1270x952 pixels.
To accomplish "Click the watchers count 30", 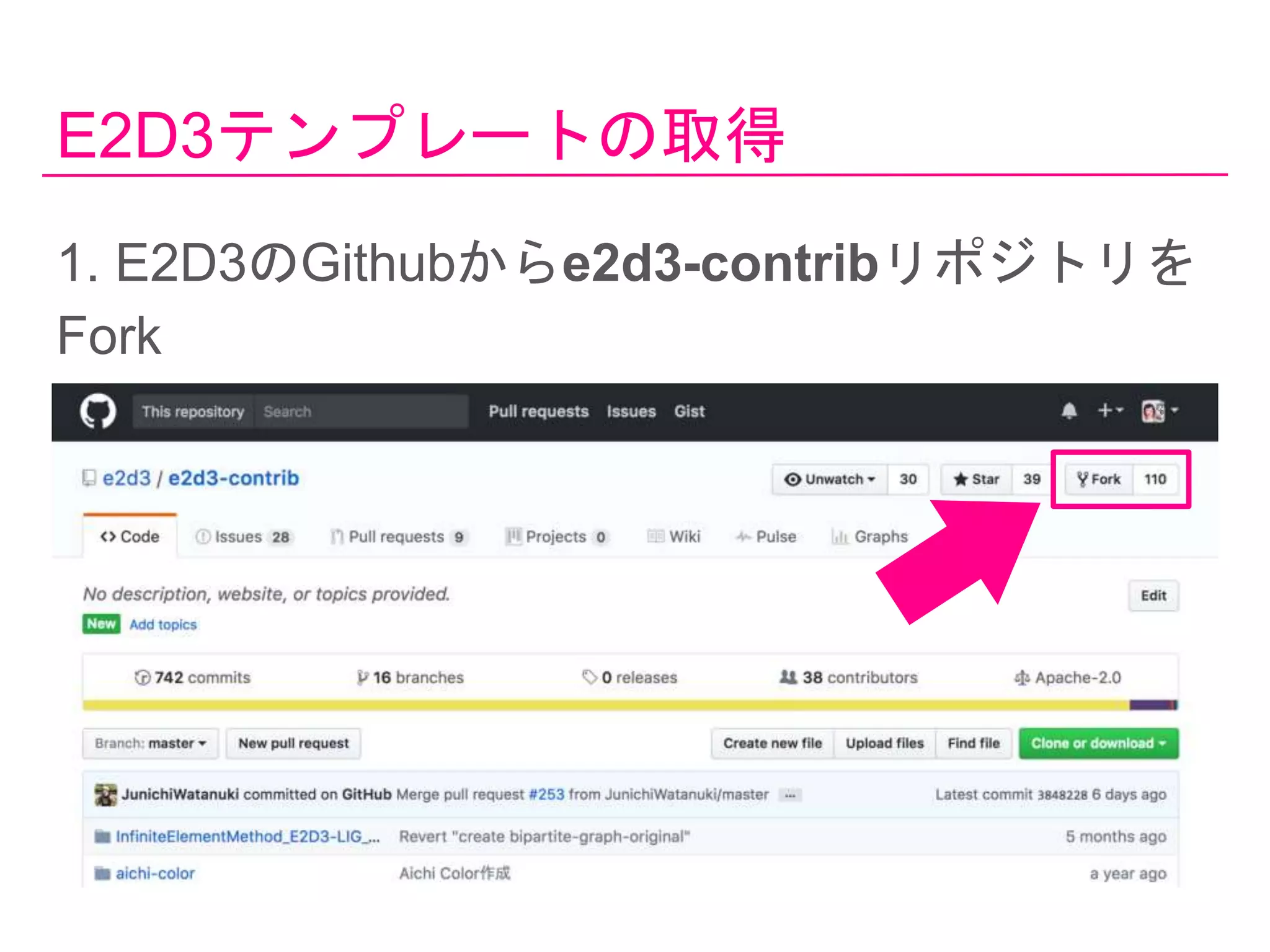I will point(908,479).
